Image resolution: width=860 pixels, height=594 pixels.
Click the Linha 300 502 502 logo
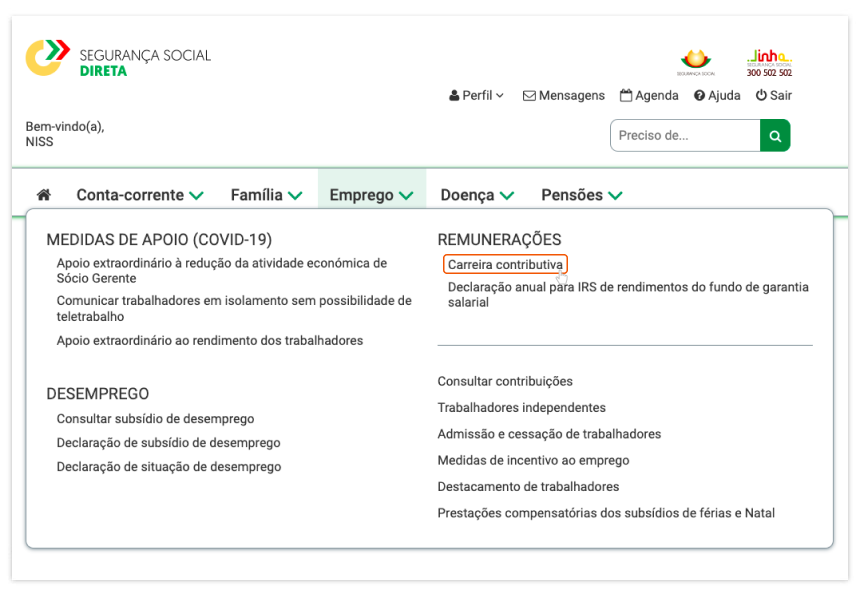point(769,63)
